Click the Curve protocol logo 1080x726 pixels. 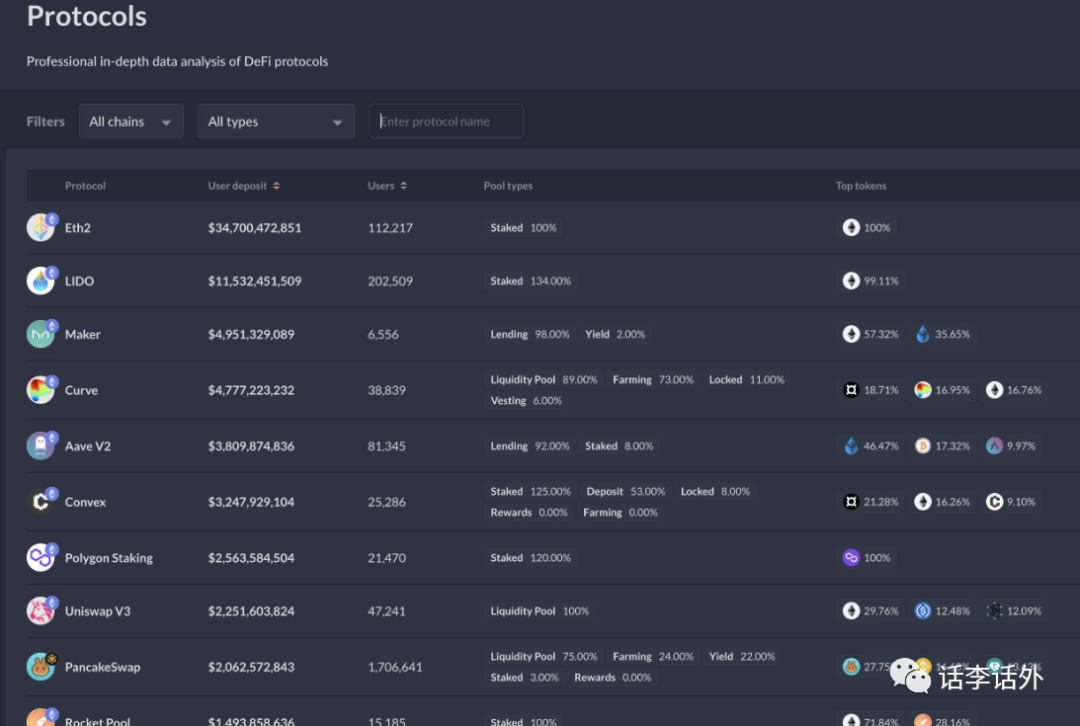(x=41, y=390)
